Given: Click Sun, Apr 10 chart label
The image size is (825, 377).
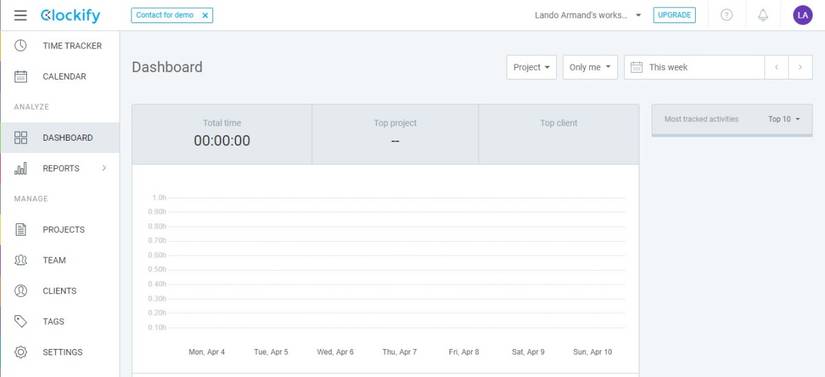Looking at the screenshot, I should tap(592, 352).
